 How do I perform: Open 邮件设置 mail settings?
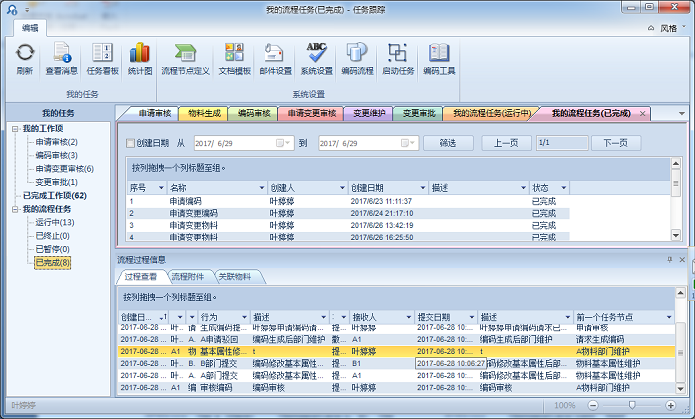click(275, 59)
